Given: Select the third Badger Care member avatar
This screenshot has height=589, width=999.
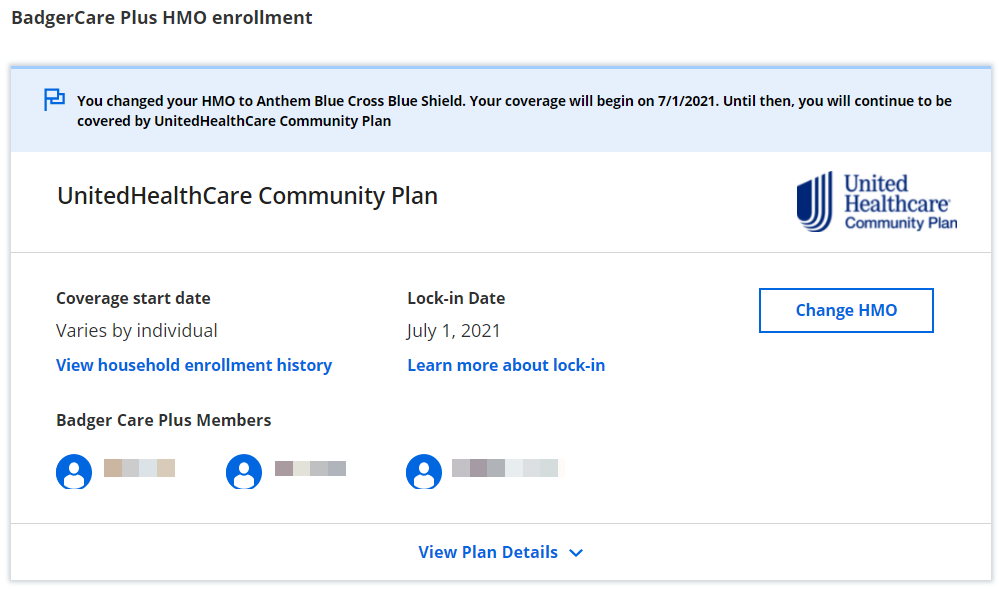Looking at the screenshot, I should 424,471.
